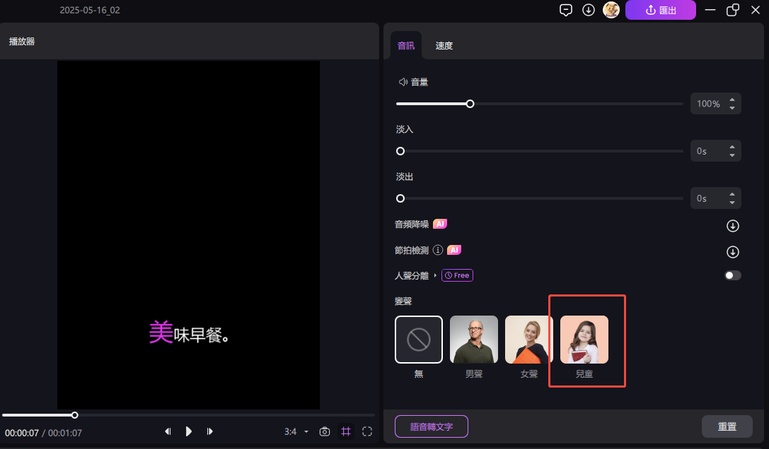Toggle the 人聲分離 switch

tap(733, 275)
